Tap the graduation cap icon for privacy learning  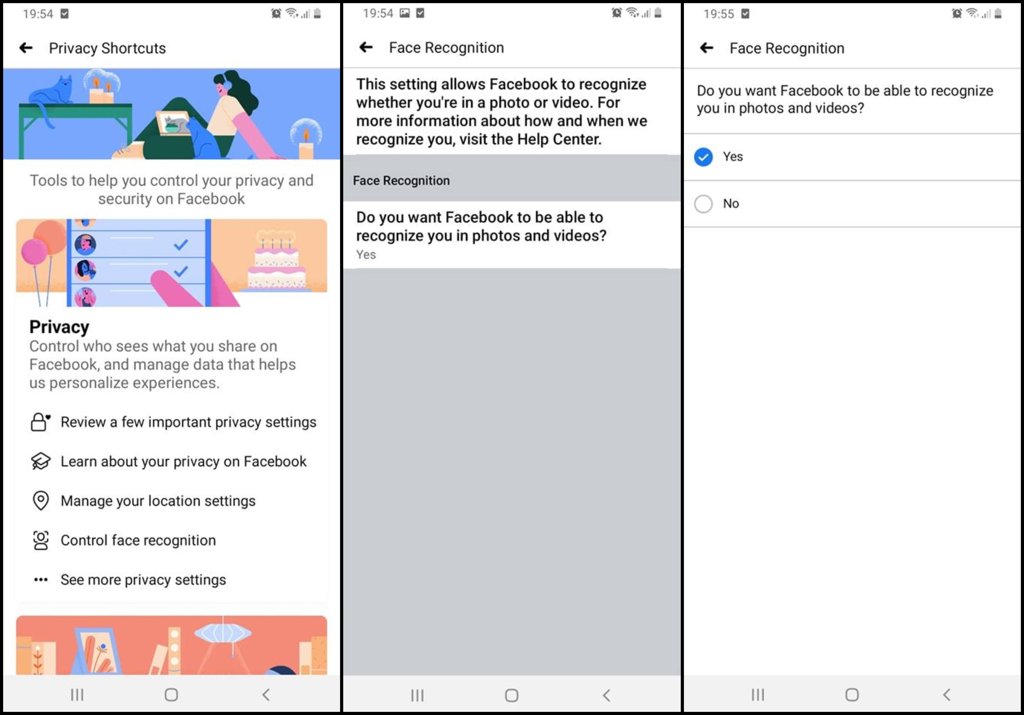(x=40, y=461)
